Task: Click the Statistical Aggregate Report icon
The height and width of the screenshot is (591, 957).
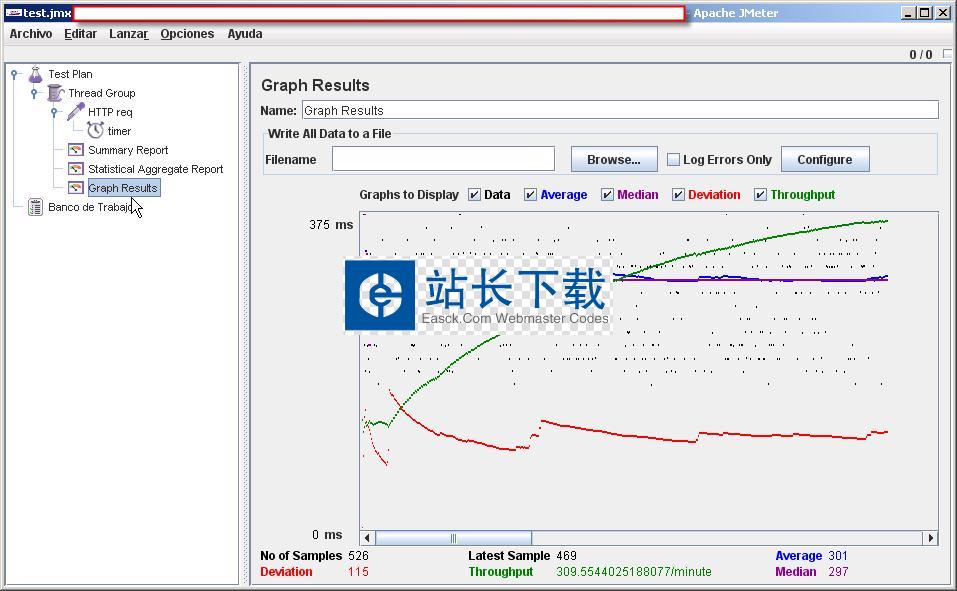Action: [75, 169]
